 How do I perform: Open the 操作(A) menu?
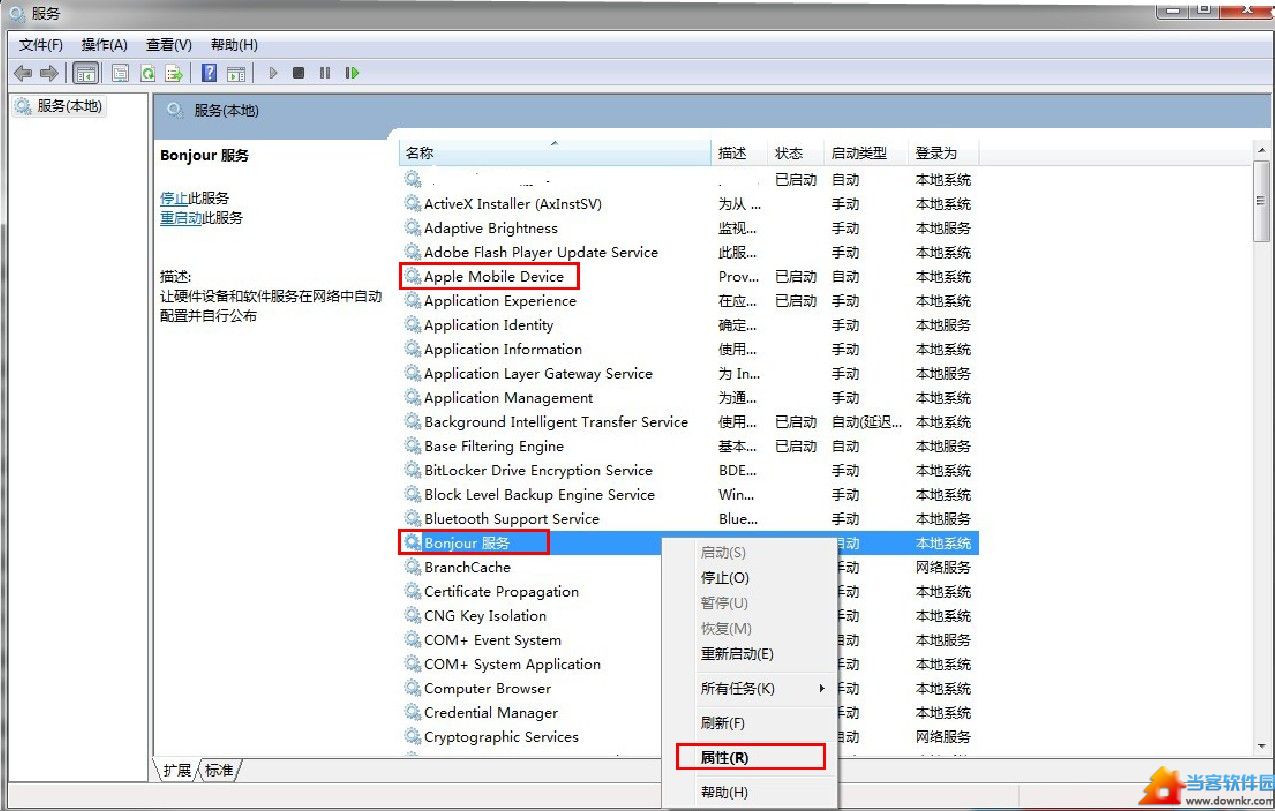pyautogui.click(x=105, y=45)
